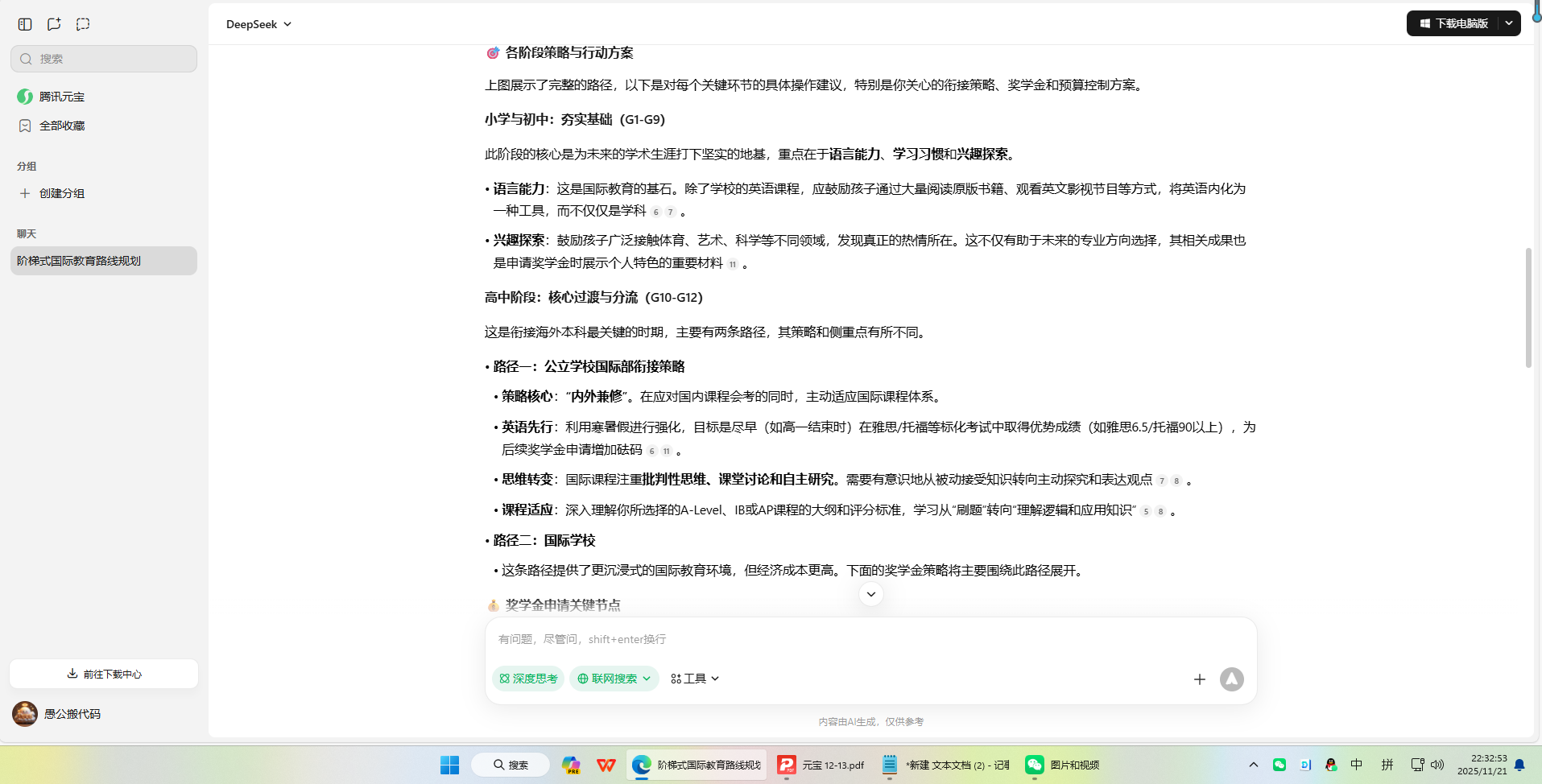Enable the 搜索 button in taskbar
Viewport: 1542px width, 784px height.
pyautogui.click(x=511, y=764)
